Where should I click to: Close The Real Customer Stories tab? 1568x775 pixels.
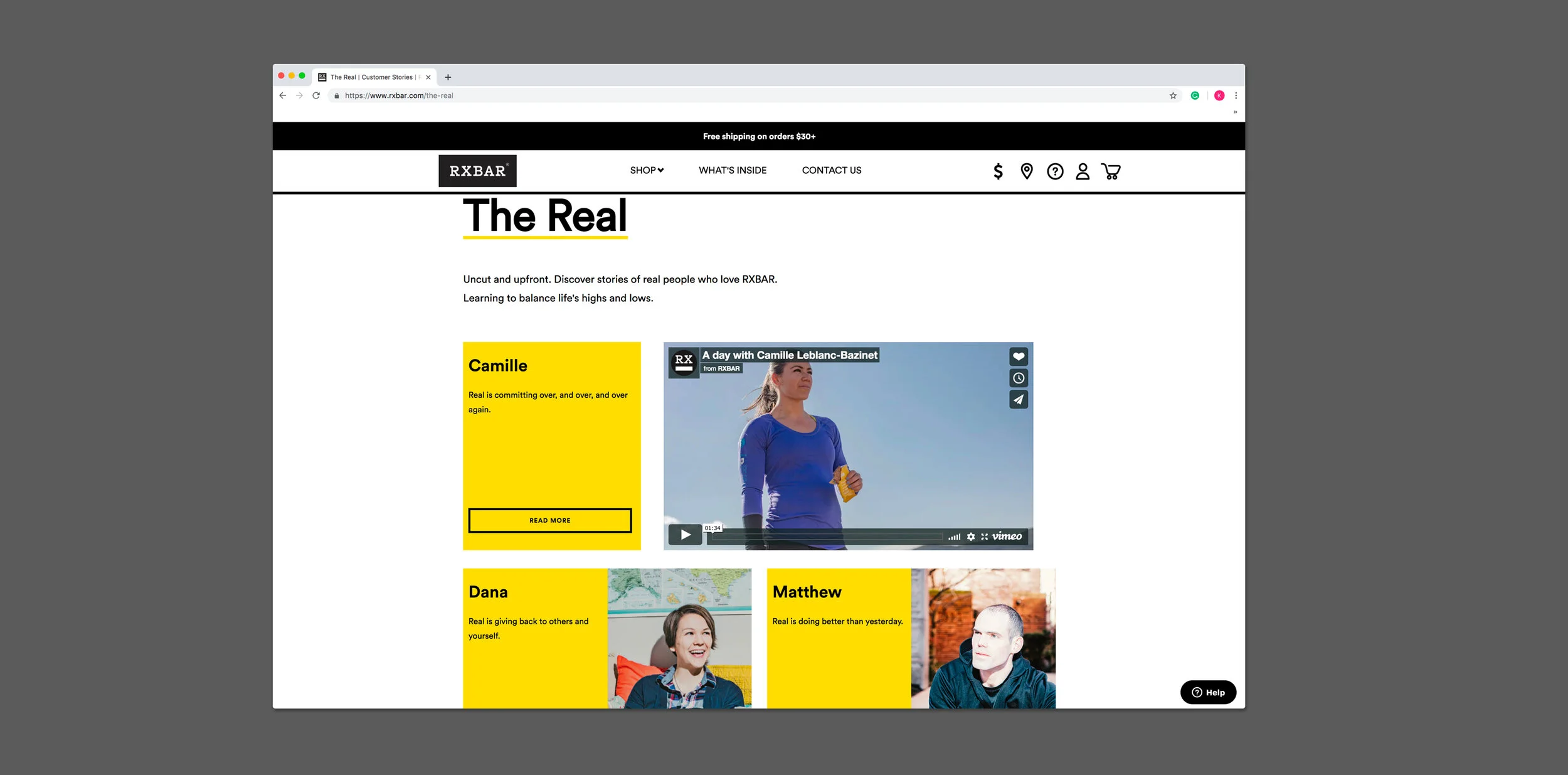pyautogui.click(x=428, y=77)
